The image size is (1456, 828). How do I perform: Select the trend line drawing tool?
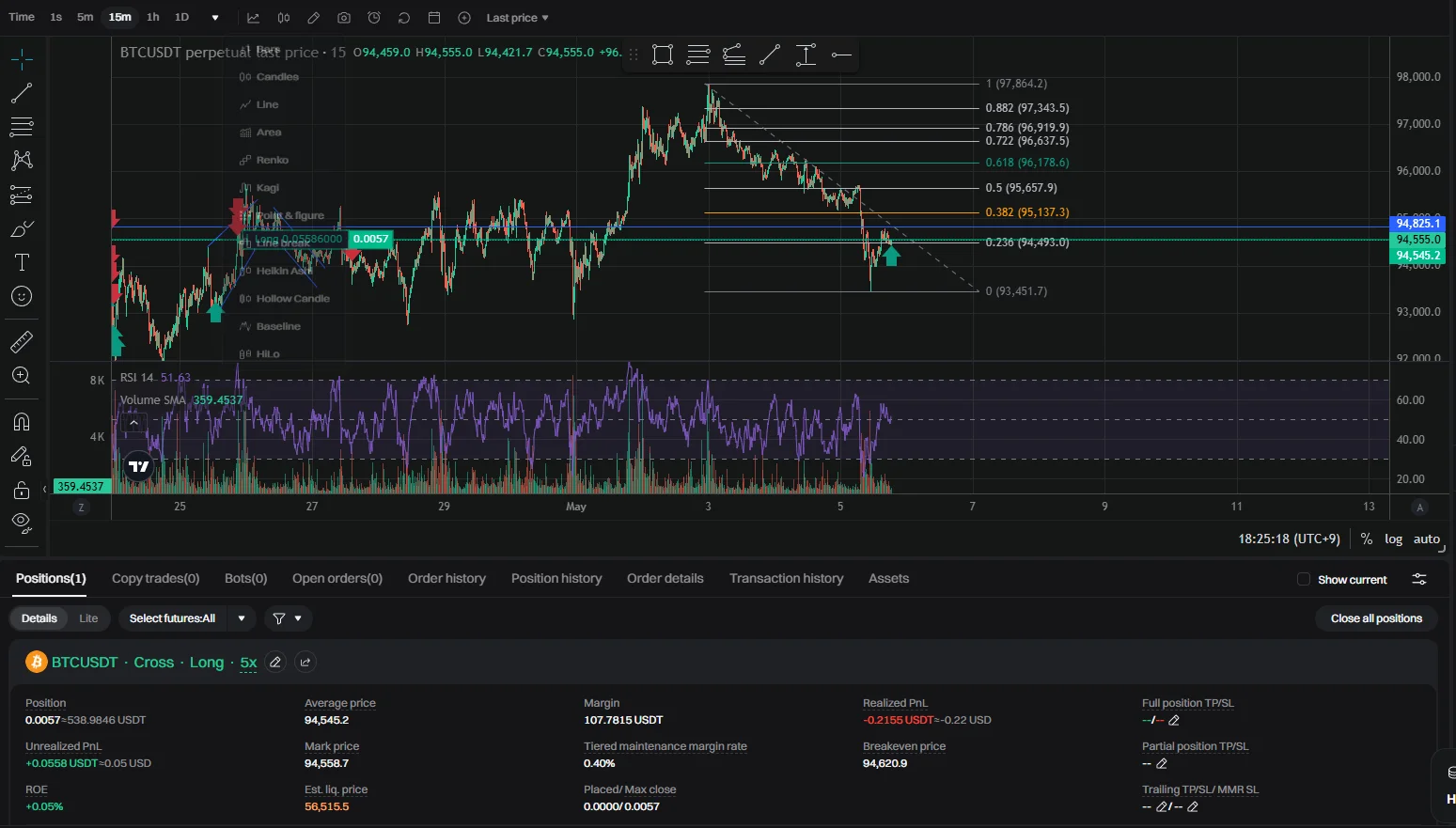tap(21, 93)
